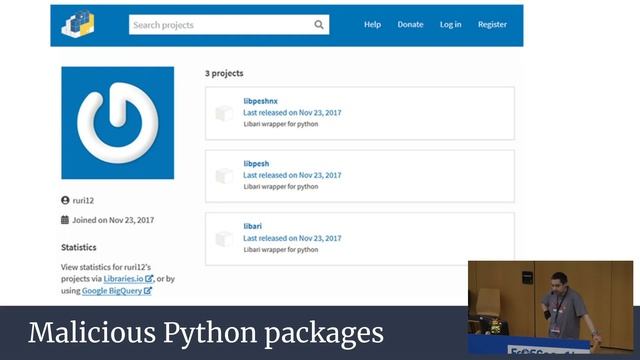
Task: Click the PyPI logo in header
Action: [x=78, y=24]
